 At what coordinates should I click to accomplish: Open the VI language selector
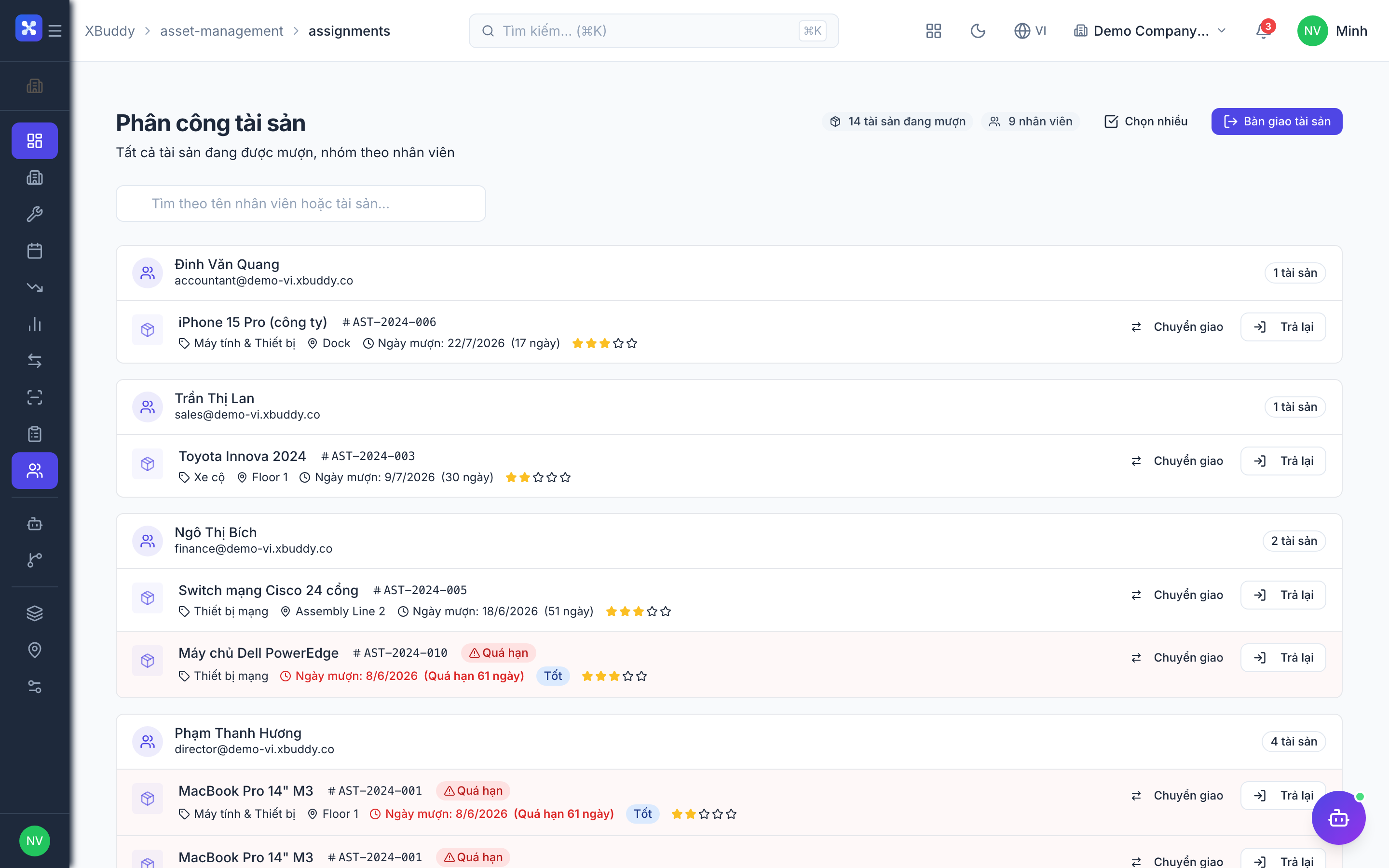coord(1030,31)
